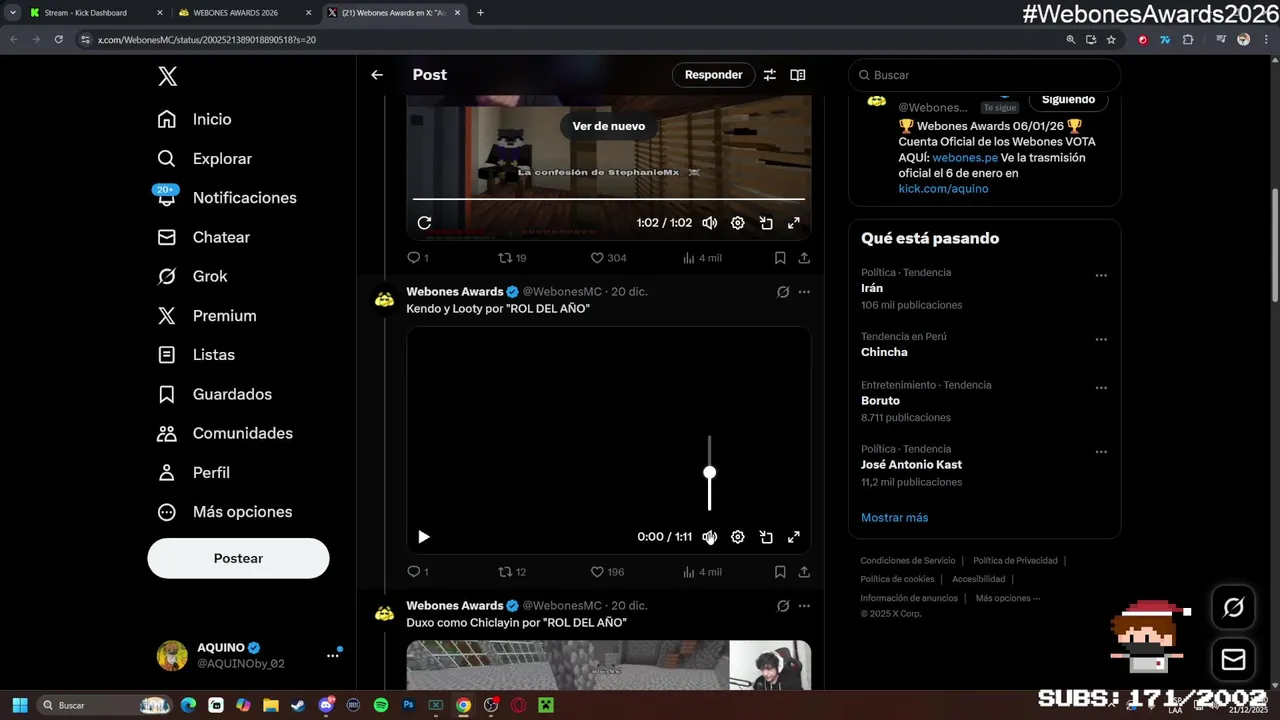Expand Más opciones menu
This screenshot has height=720, width=1280.
click(224, 512)
